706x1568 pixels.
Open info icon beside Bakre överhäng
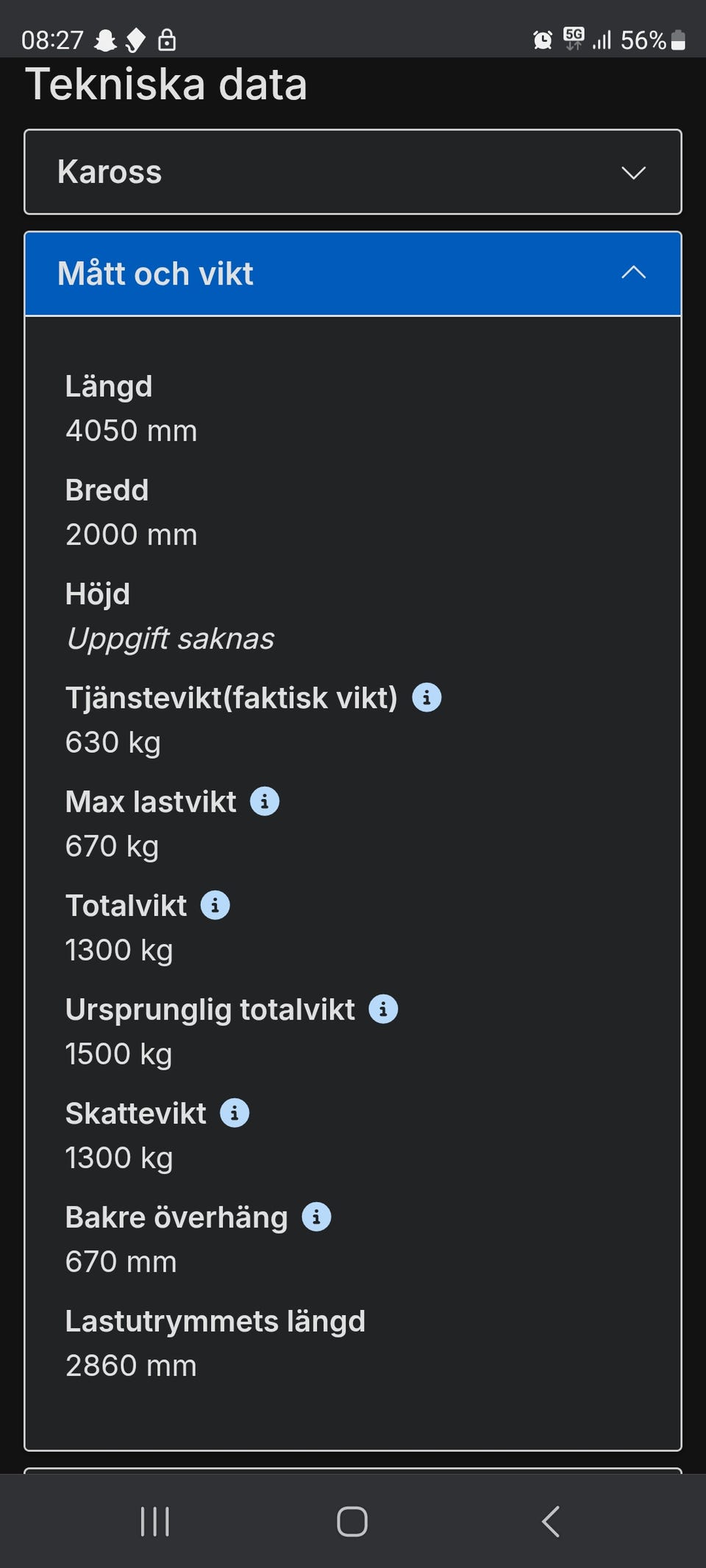(316, 1217)
